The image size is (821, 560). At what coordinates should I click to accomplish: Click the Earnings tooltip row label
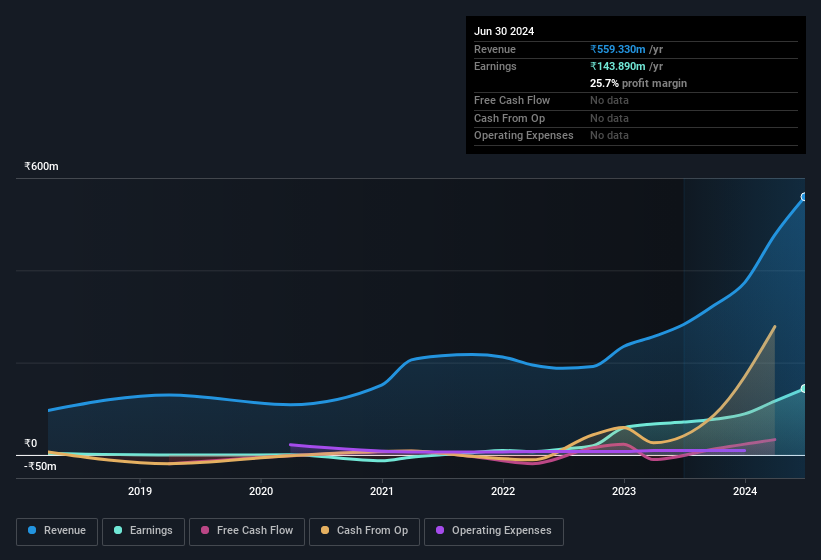[x=495, y=66]
